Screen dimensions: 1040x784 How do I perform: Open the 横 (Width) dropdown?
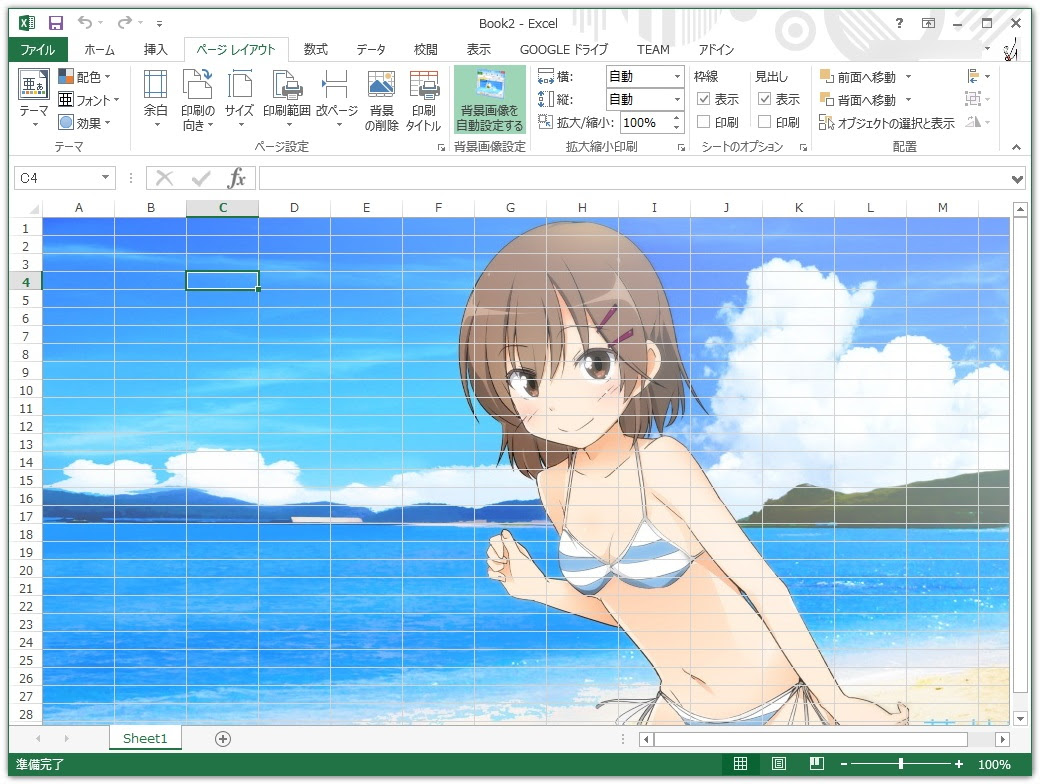click(x=677, y=76)
